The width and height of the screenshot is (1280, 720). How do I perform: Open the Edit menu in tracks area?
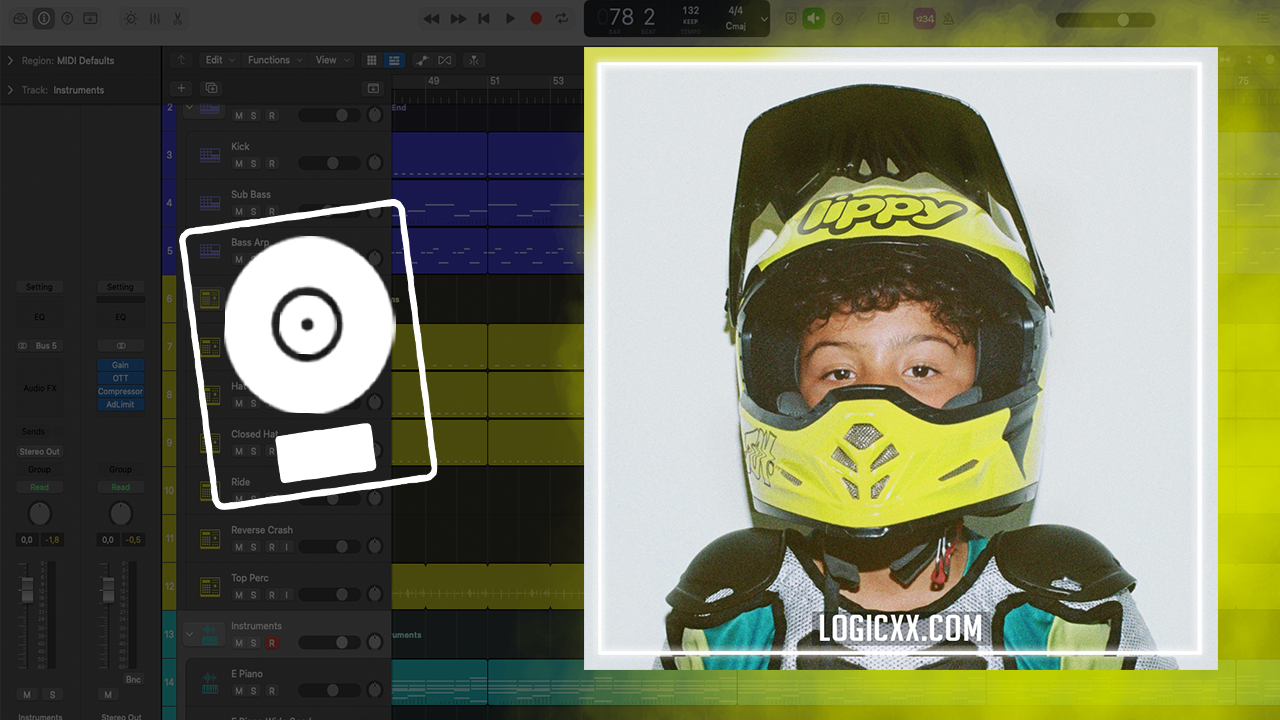click(x=219, y=60)
